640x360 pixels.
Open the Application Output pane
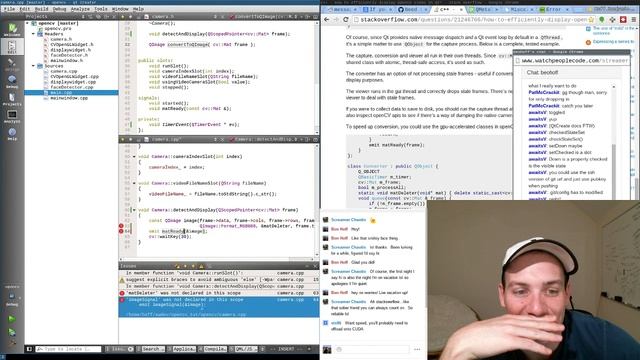pos(182,349)
